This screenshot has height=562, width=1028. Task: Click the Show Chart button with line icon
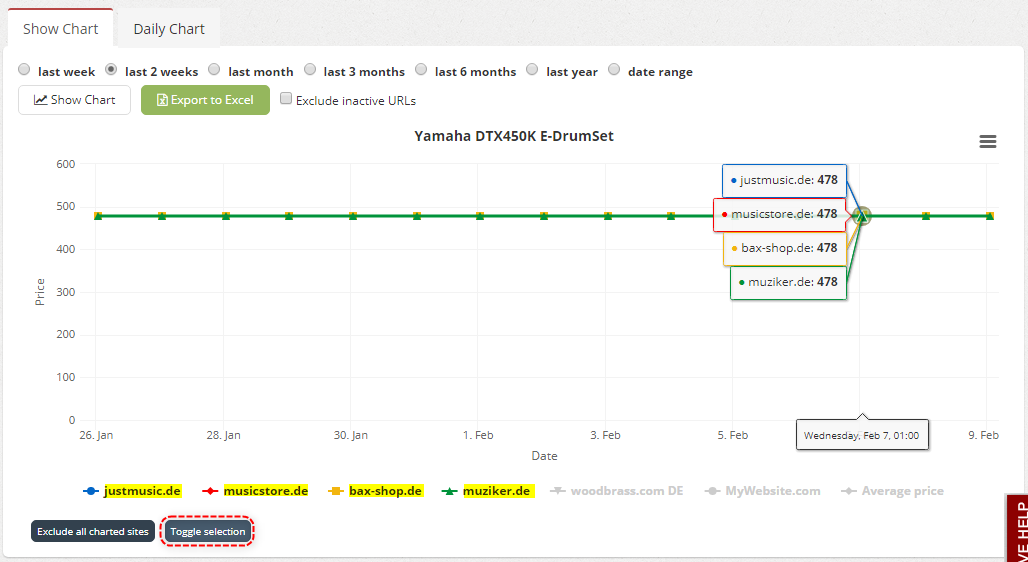coord(74,100)
